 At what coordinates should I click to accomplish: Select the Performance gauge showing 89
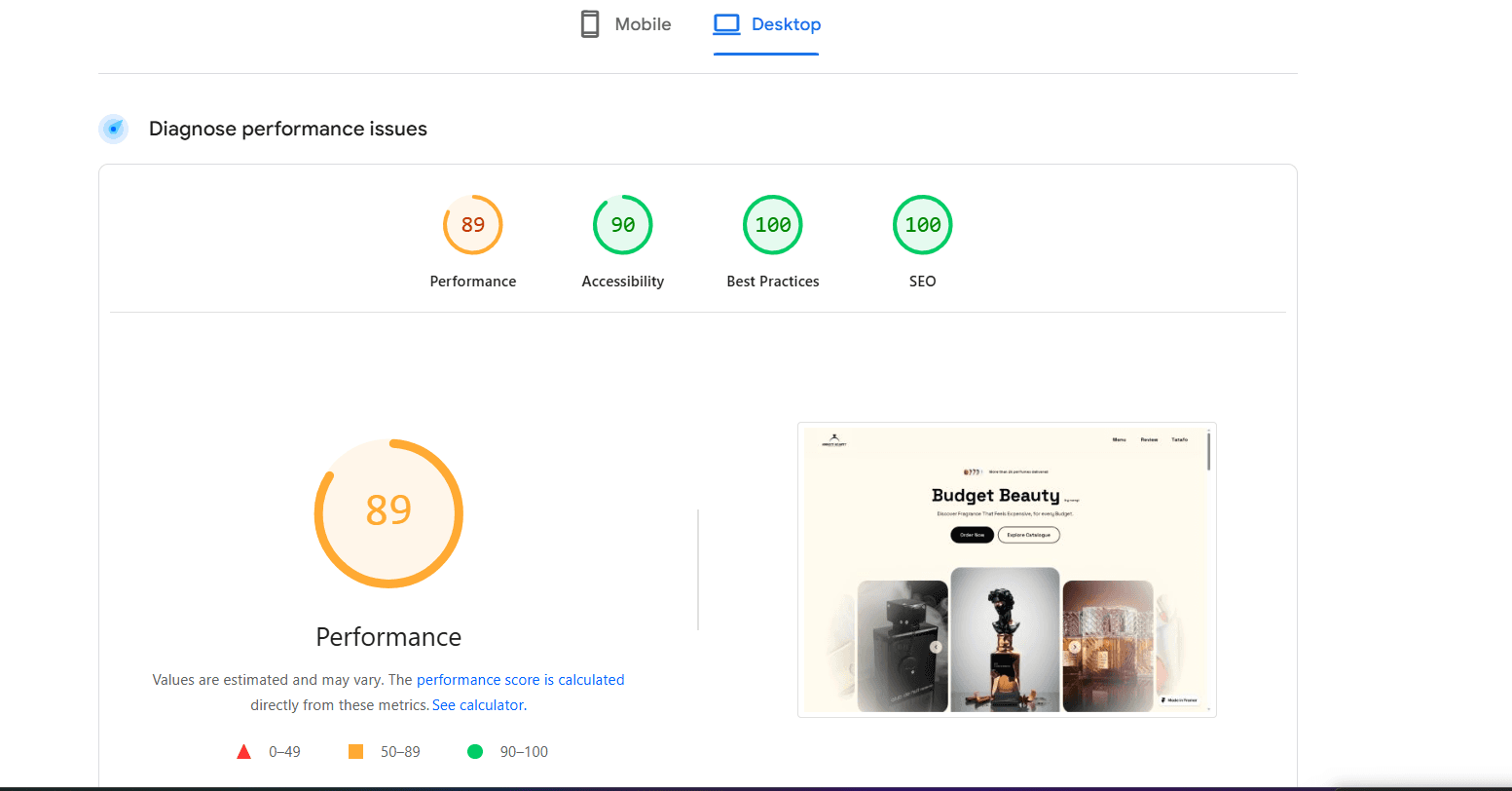coord(472,225)
